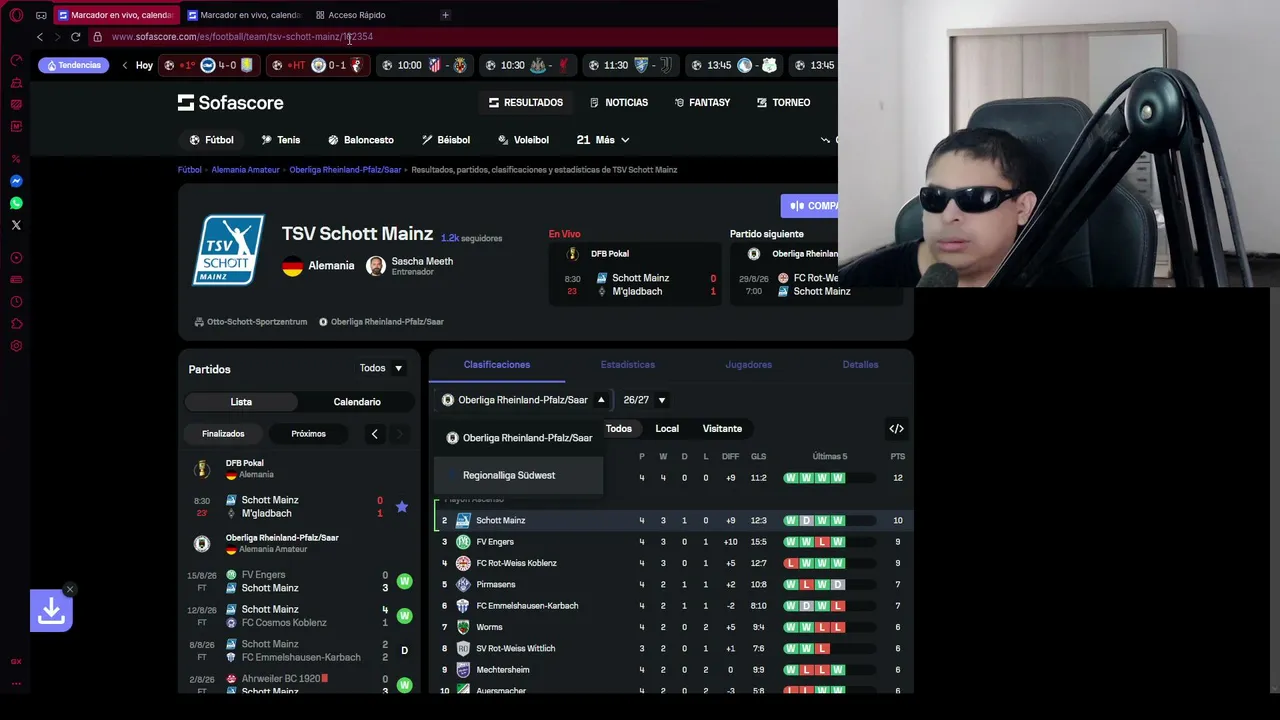Open the Todos dropdown in Partidos panel

(x=381, y=368)
